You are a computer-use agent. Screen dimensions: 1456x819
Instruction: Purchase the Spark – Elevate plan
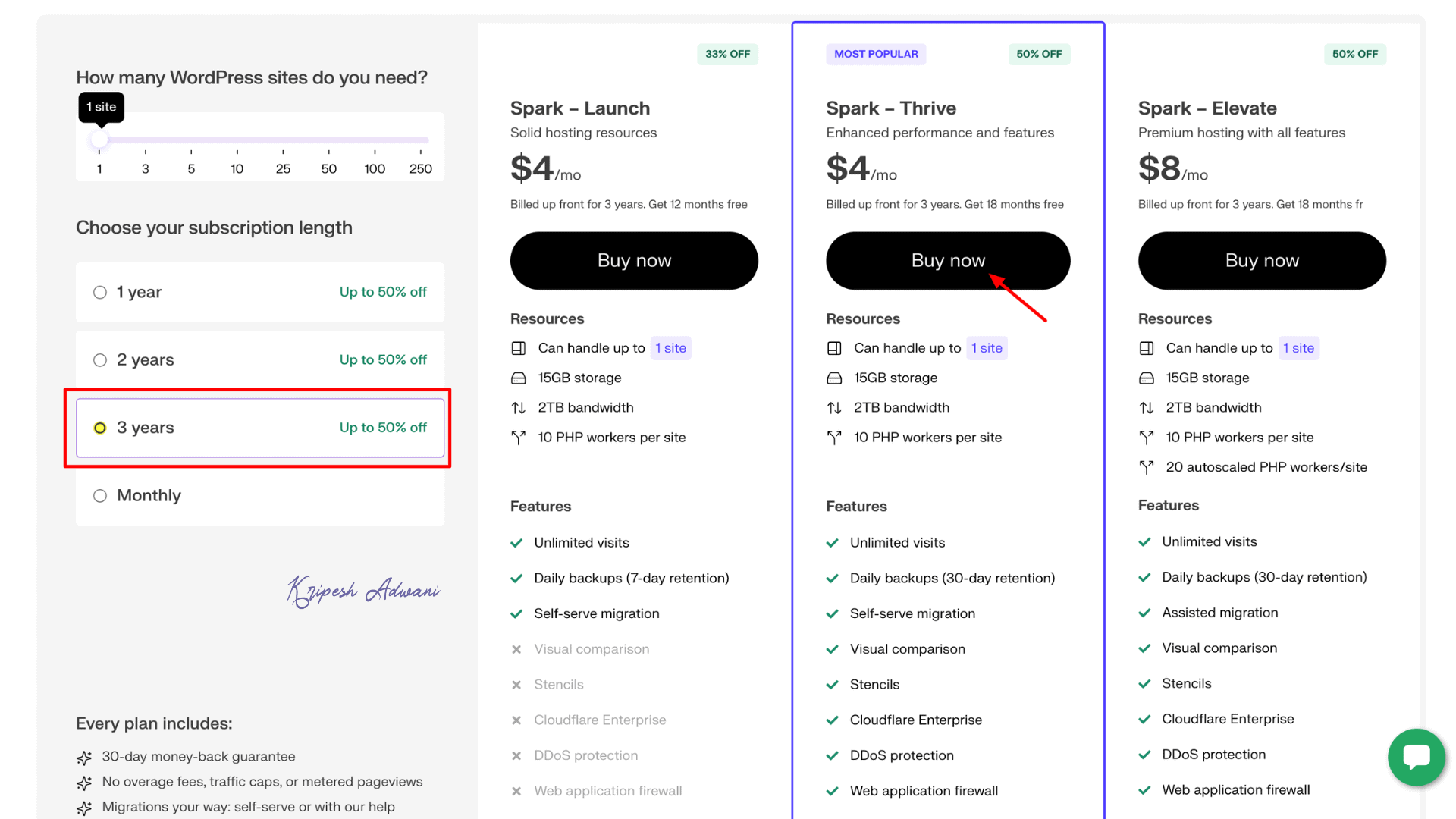coord(1262,261)
